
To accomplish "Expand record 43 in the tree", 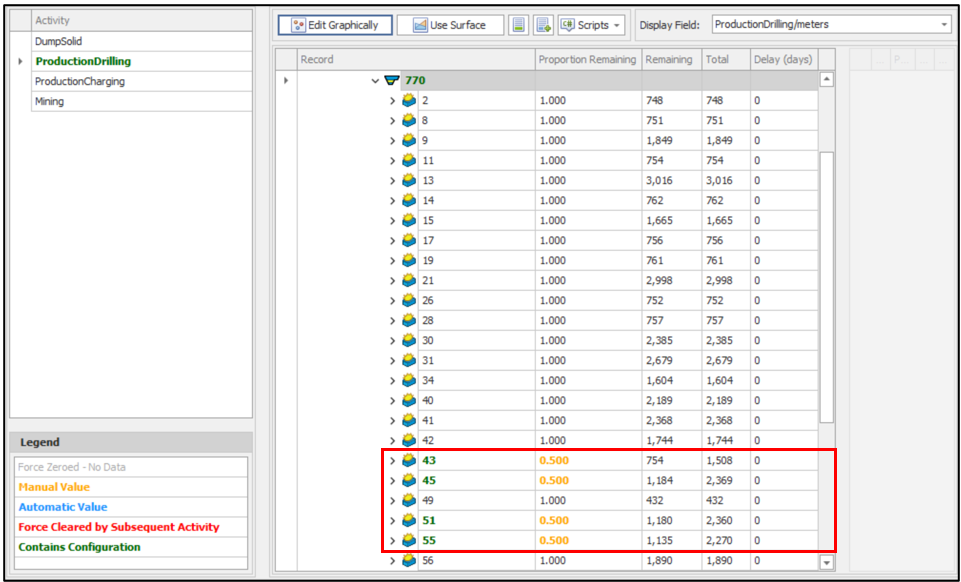I will pyautogui.click(x=392, y=461).
